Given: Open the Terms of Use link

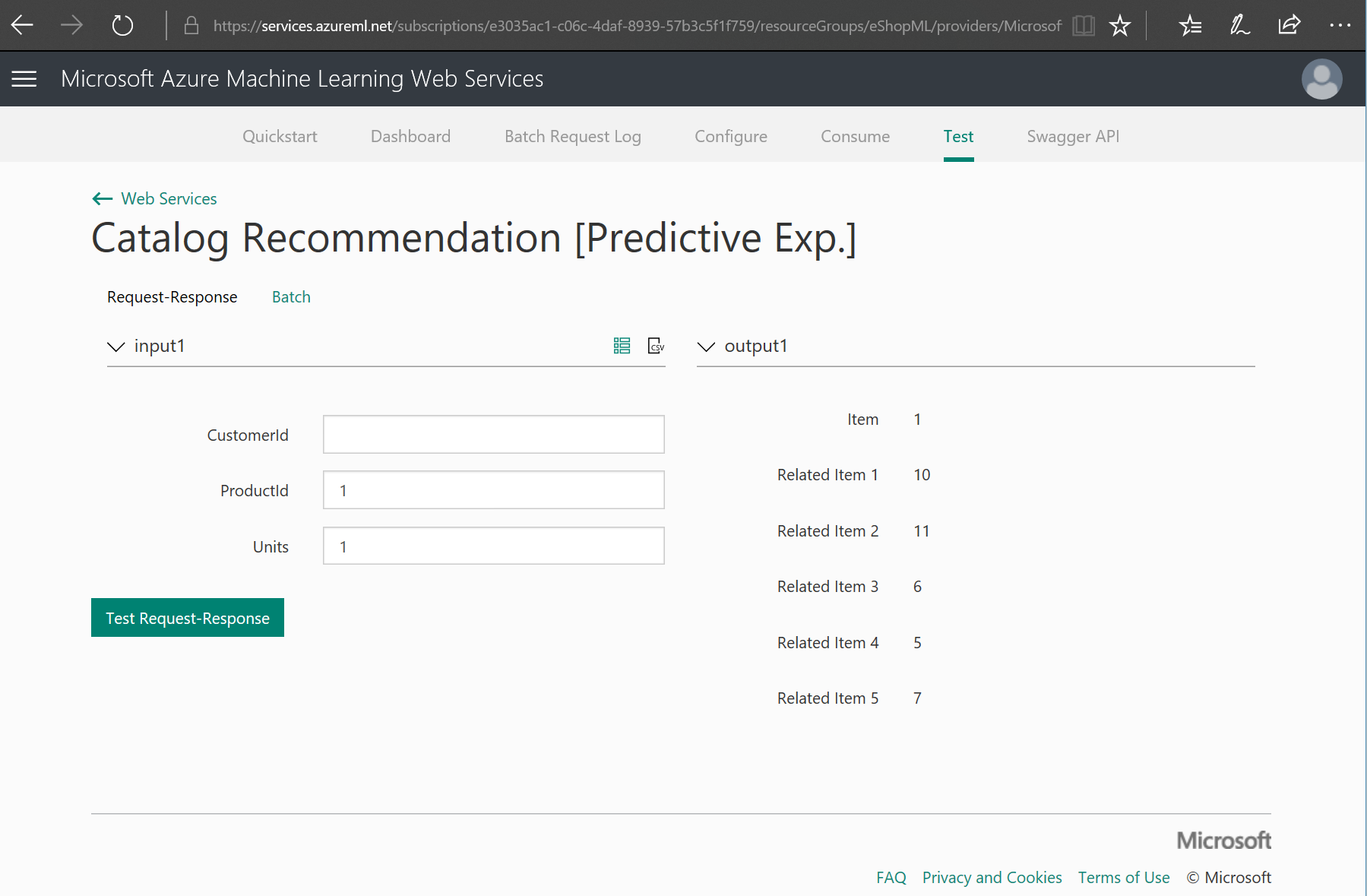Looking at the screenshot, I should (x=1124, y=878).
